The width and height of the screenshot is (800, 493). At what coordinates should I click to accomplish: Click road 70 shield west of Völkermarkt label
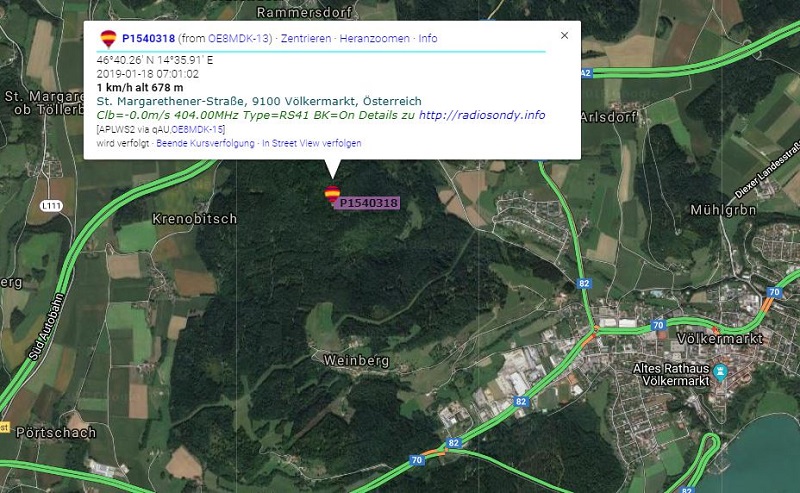pos(658,325)
